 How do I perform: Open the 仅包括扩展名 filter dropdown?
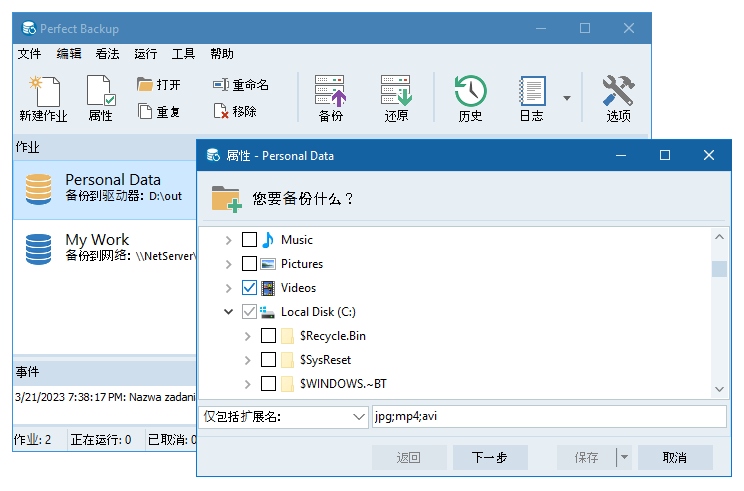point(359,417)
